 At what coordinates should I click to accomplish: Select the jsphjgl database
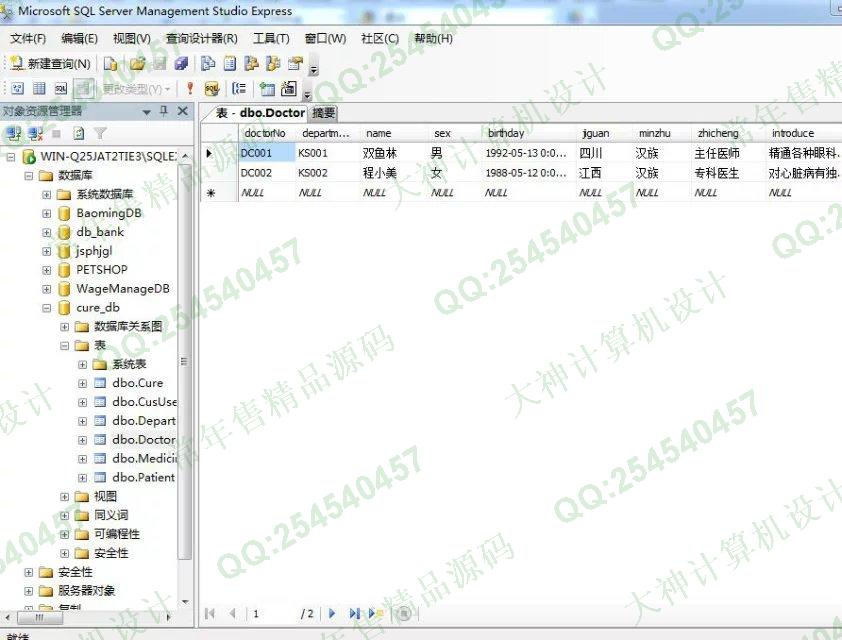coord(94,251)
